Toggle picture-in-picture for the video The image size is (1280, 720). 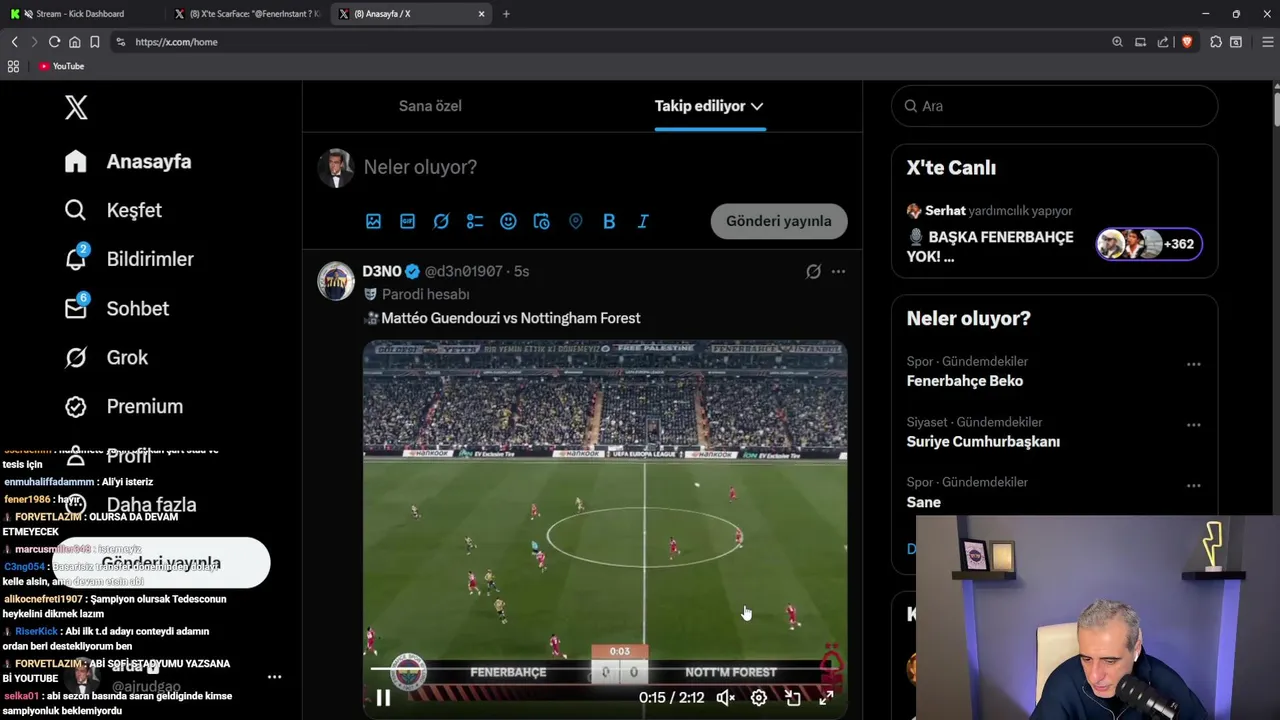[x=793, y=698]
